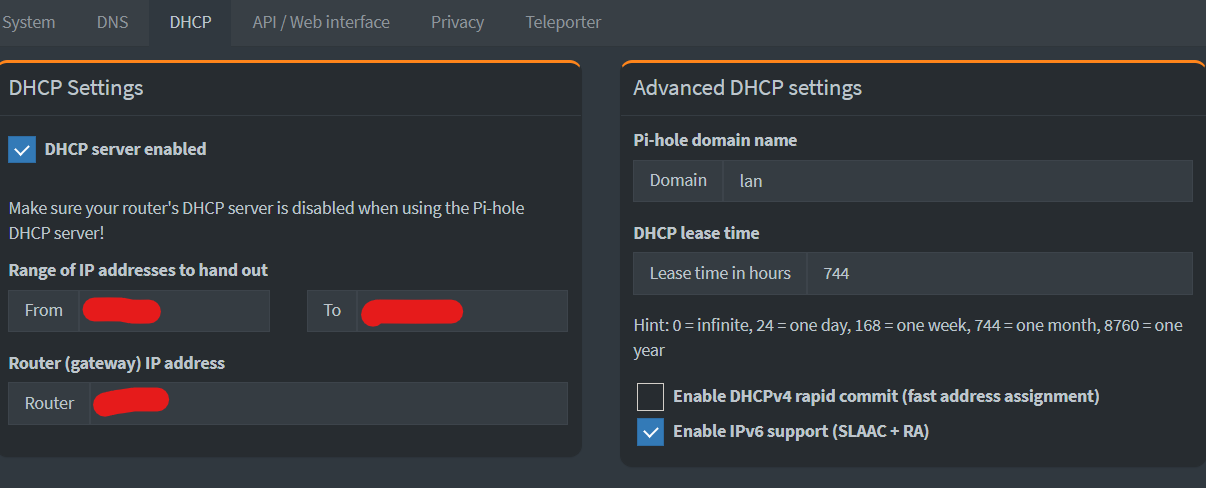The image size is (1206, 488).
Task: Click the To IP address input field
Action: tap(462, 311)
